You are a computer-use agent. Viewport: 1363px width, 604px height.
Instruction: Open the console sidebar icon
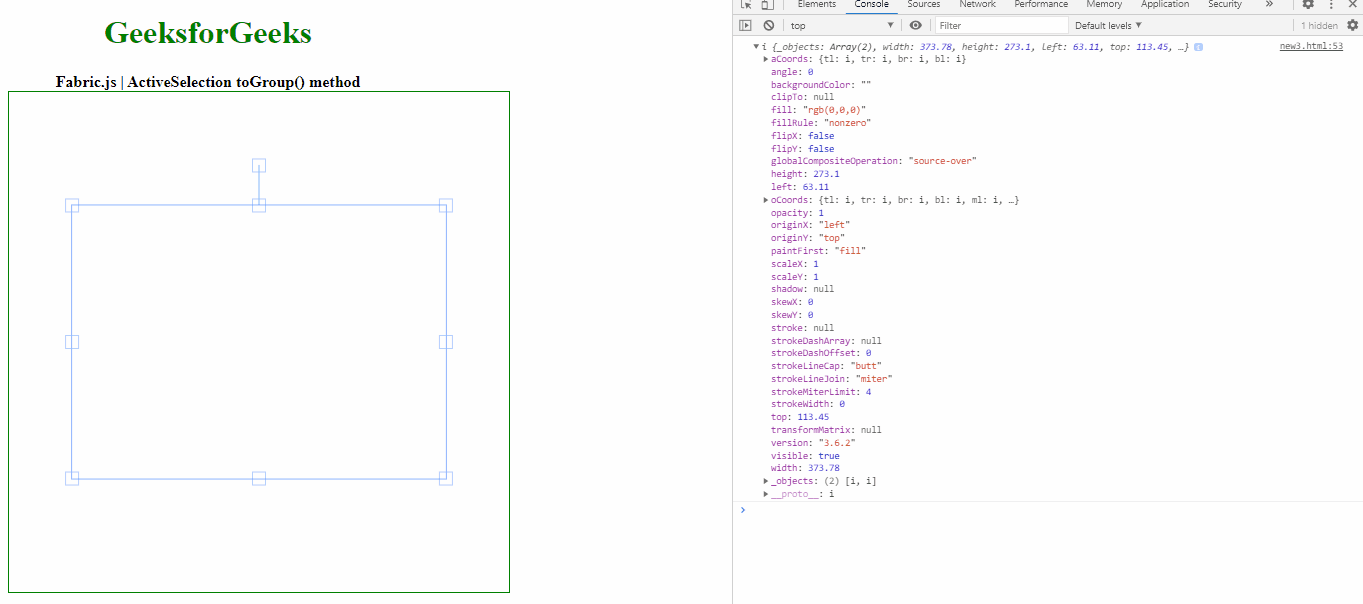point(744,25)
